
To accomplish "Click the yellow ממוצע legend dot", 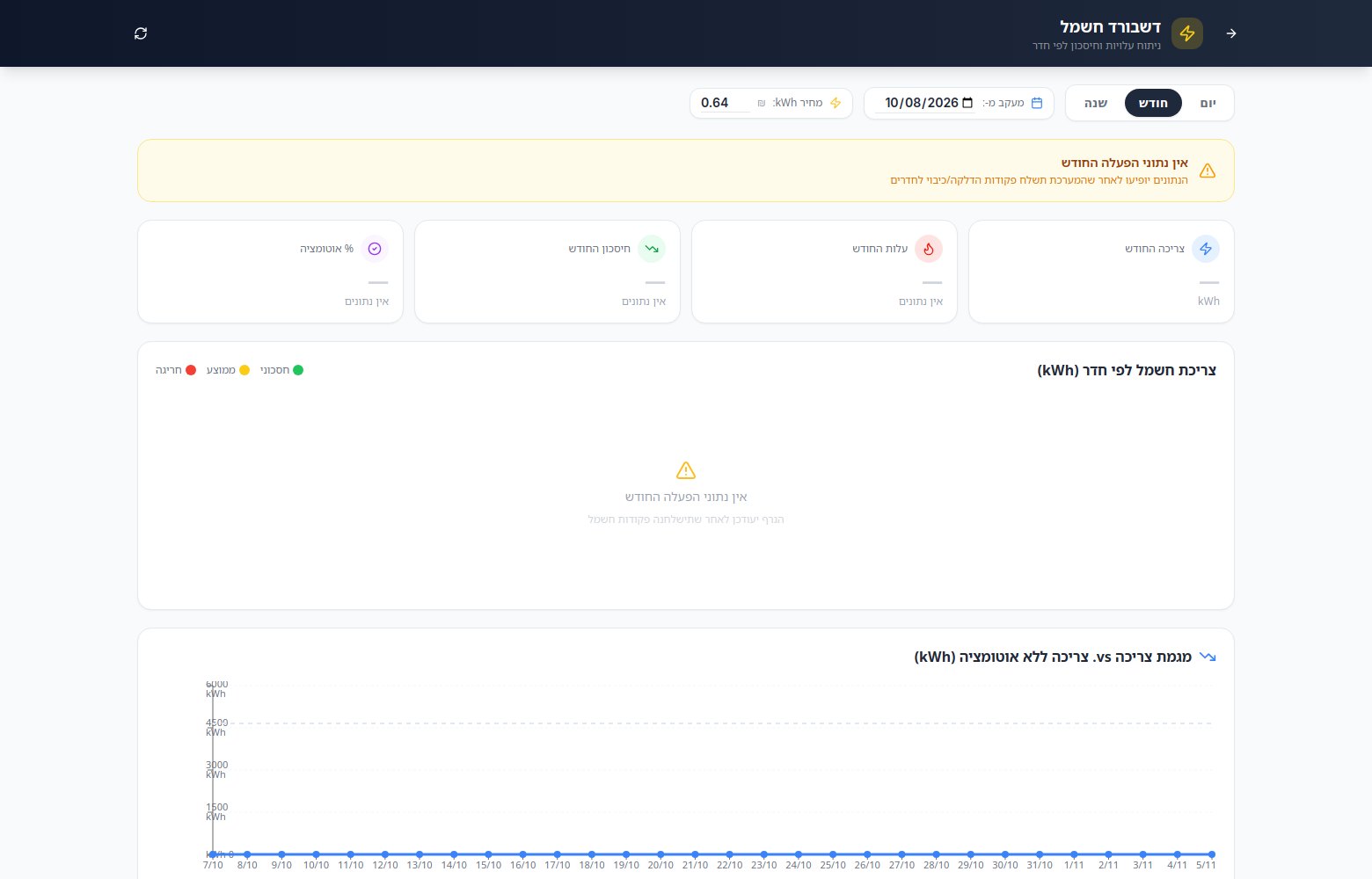I will [x=244, y=370].
